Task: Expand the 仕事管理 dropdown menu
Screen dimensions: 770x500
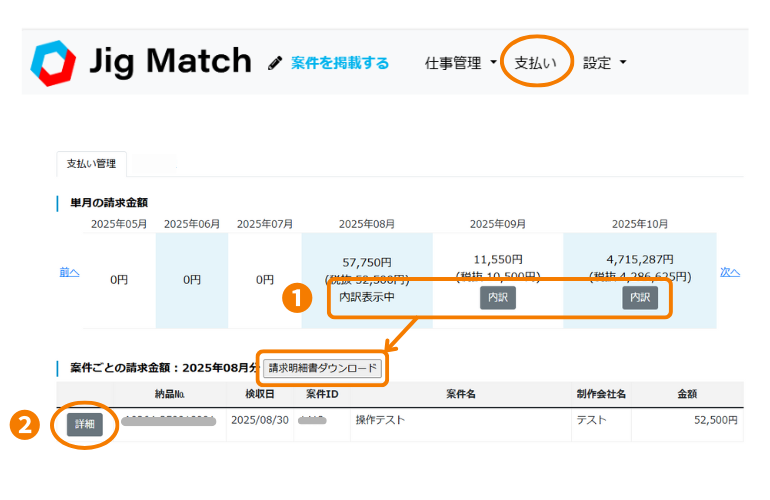Action: pos(461,63)
